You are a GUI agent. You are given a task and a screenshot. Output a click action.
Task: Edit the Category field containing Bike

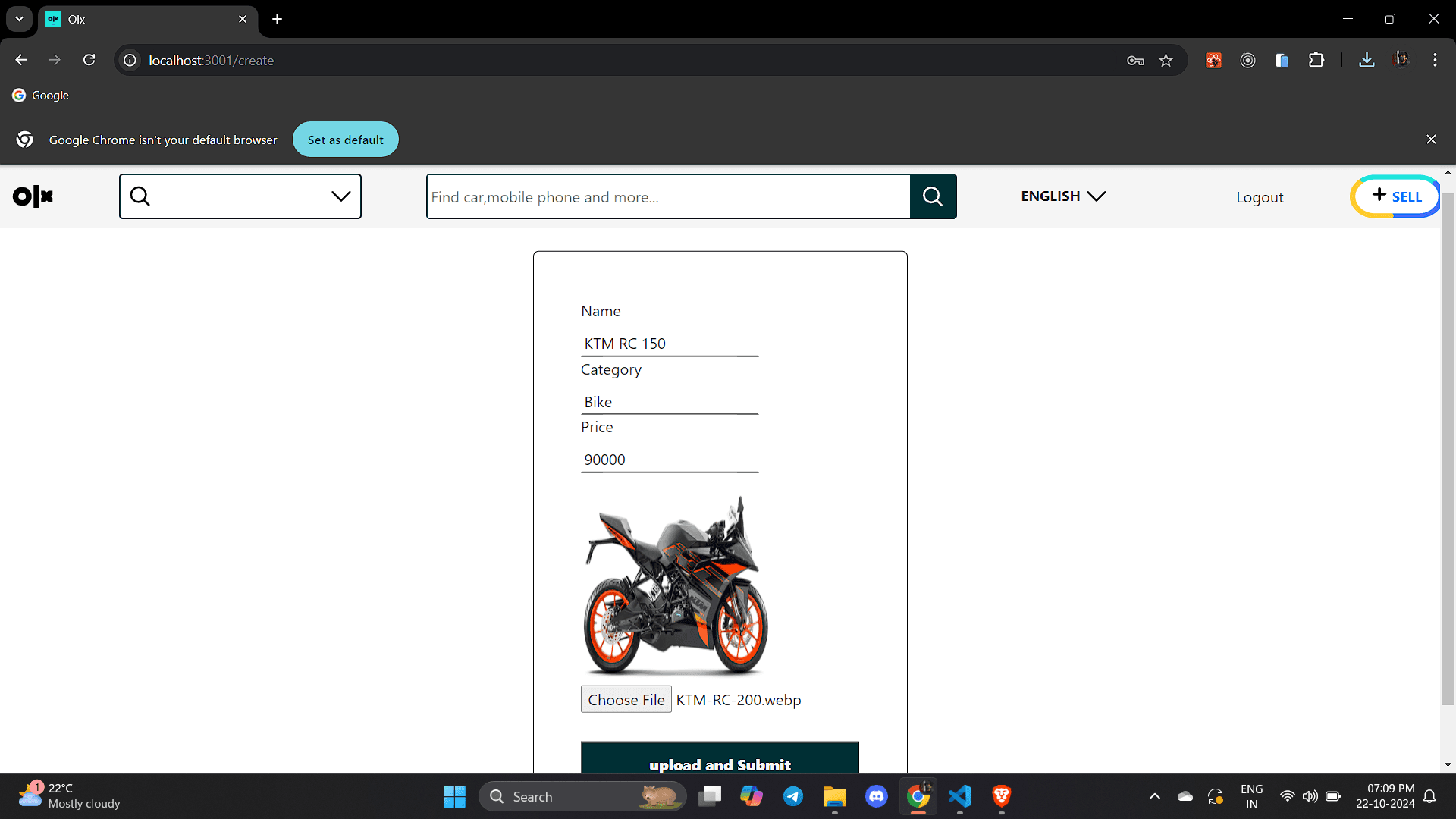pyautogui.click(x=670, y=402)
